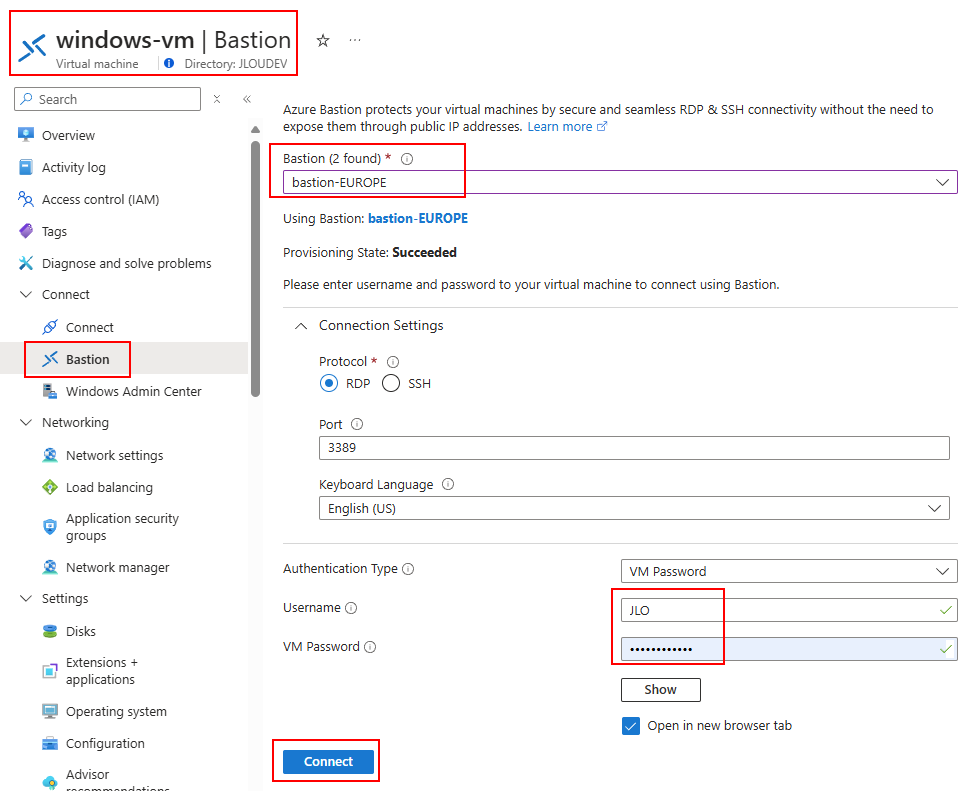Click the sidebar scroll up arrow
Image resolution: width=964 pixels, height=791 pixels.
(255, 130)
